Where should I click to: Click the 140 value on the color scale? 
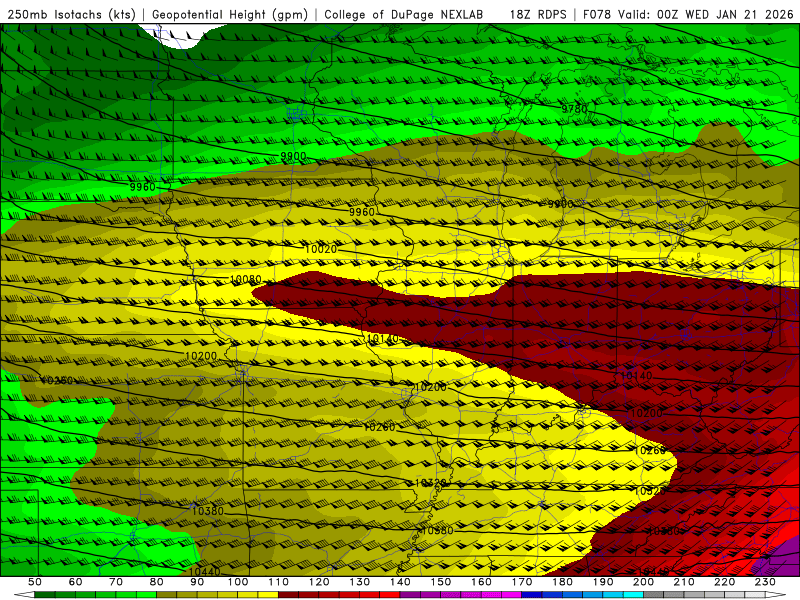click(x=400, y=582)
